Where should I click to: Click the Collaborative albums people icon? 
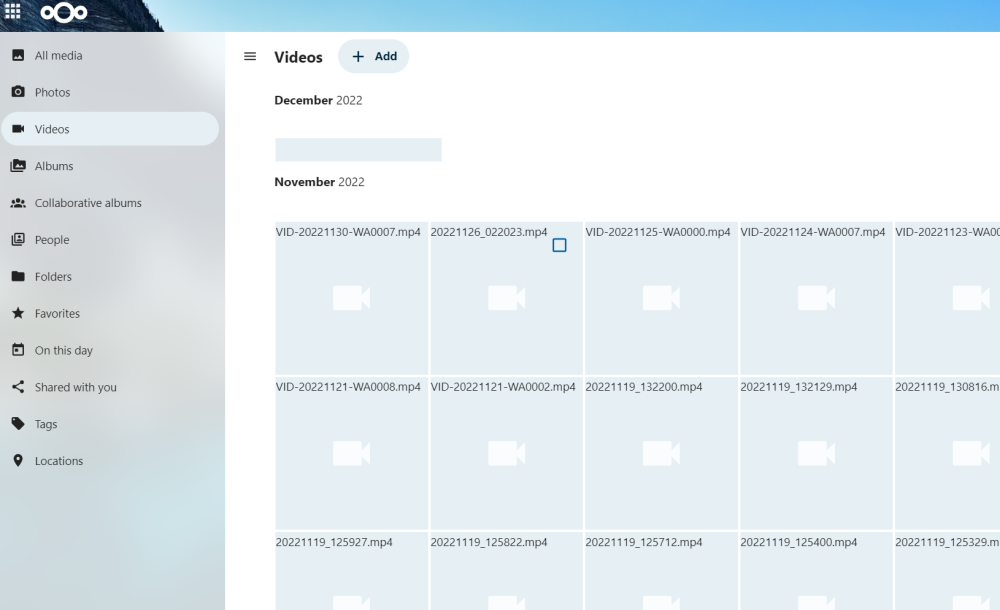point(18,203)
